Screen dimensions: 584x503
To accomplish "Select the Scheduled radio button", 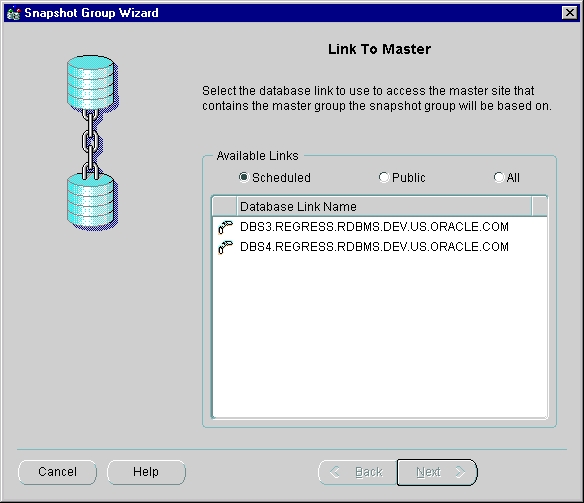I will pyautogui.click(x=244, y=177).
